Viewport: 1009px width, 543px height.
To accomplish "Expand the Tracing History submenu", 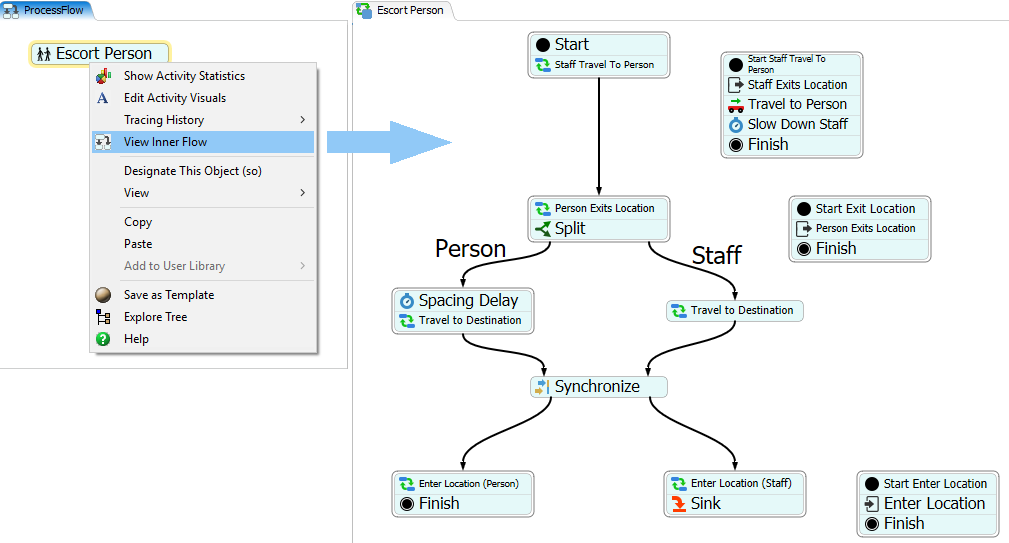I will tap(303, 120).
